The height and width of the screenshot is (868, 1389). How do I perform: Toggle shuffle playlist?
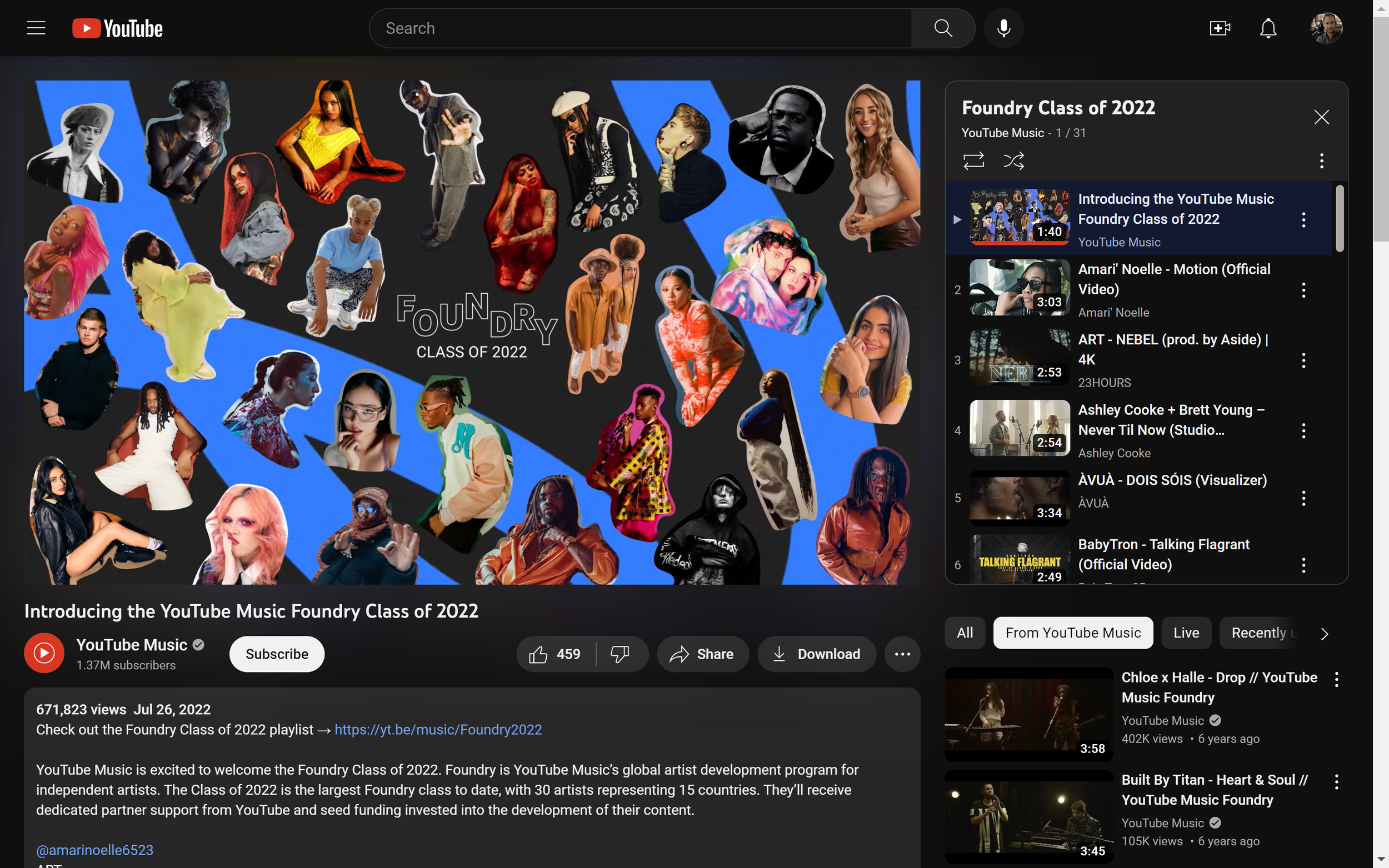(x=1013, y=160)
